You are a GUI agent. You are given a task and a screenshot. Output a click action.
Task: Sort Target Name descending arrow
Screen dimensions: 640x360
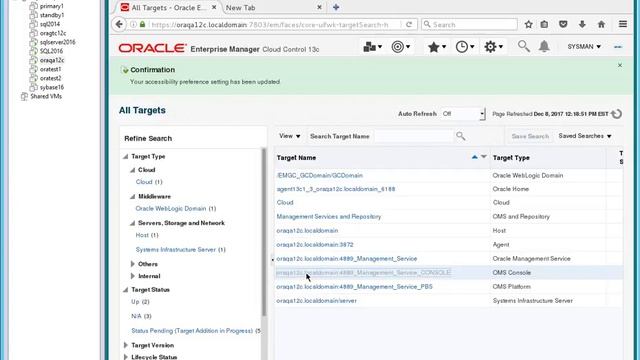[x=484, y=157]
